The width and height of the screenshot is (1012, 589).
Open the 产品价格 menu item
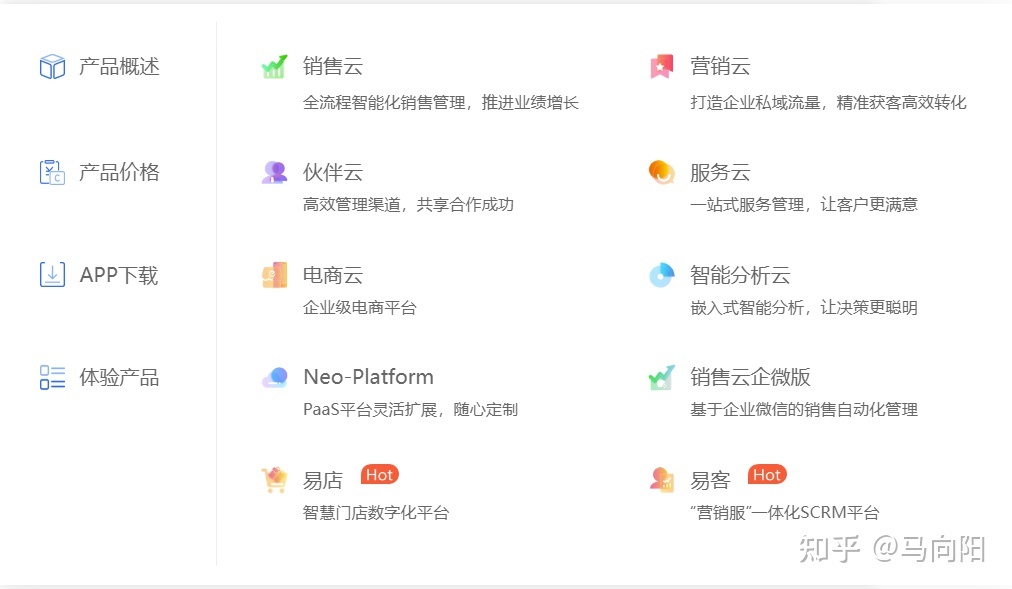[119, 172]
